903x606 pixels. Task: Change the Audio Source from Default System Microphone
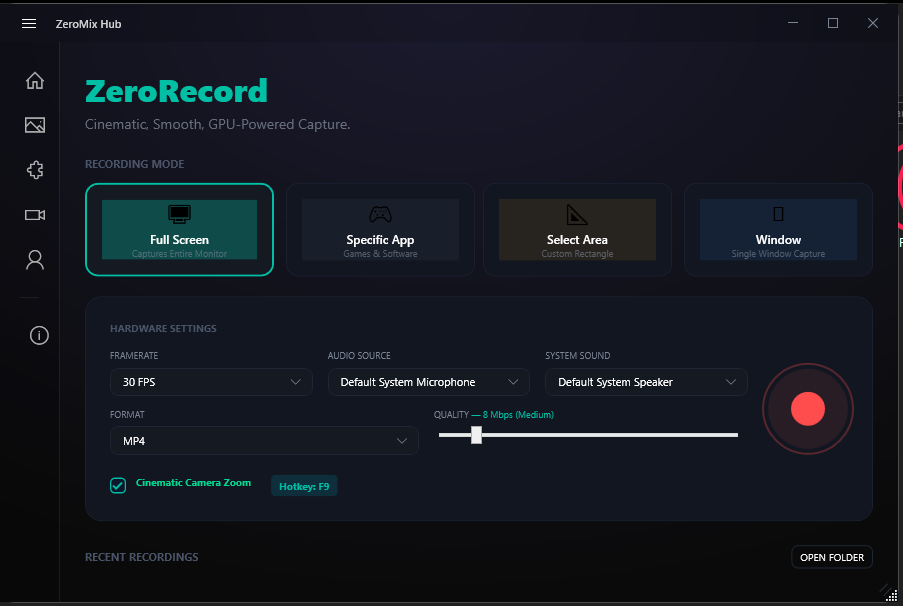click(x=428, y=382)
